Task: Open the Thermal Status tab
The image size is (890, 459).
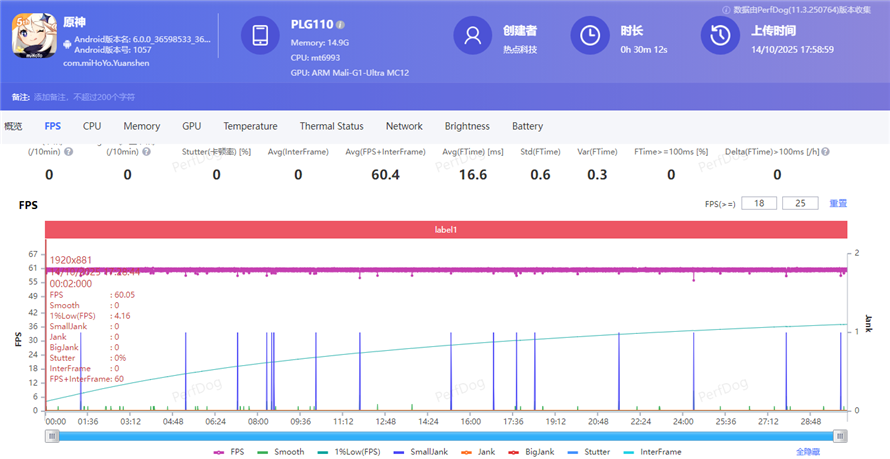Action: 331,126
